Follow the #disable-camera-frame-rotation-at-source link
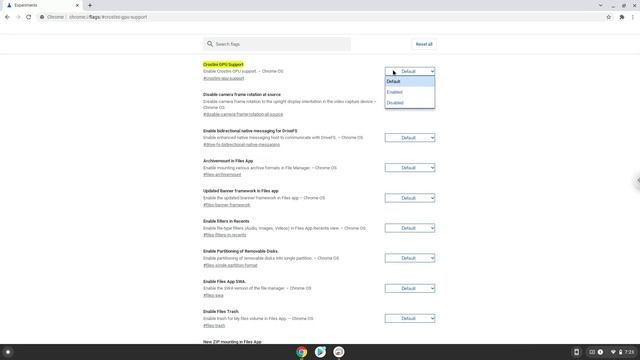The image size is (640, 360). [243, 114]
